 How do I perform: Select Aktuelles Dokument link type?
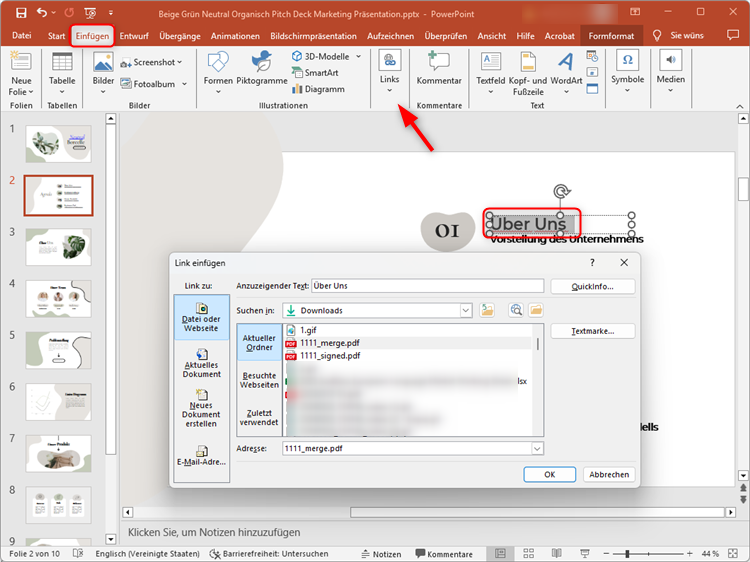click(201, 363)
